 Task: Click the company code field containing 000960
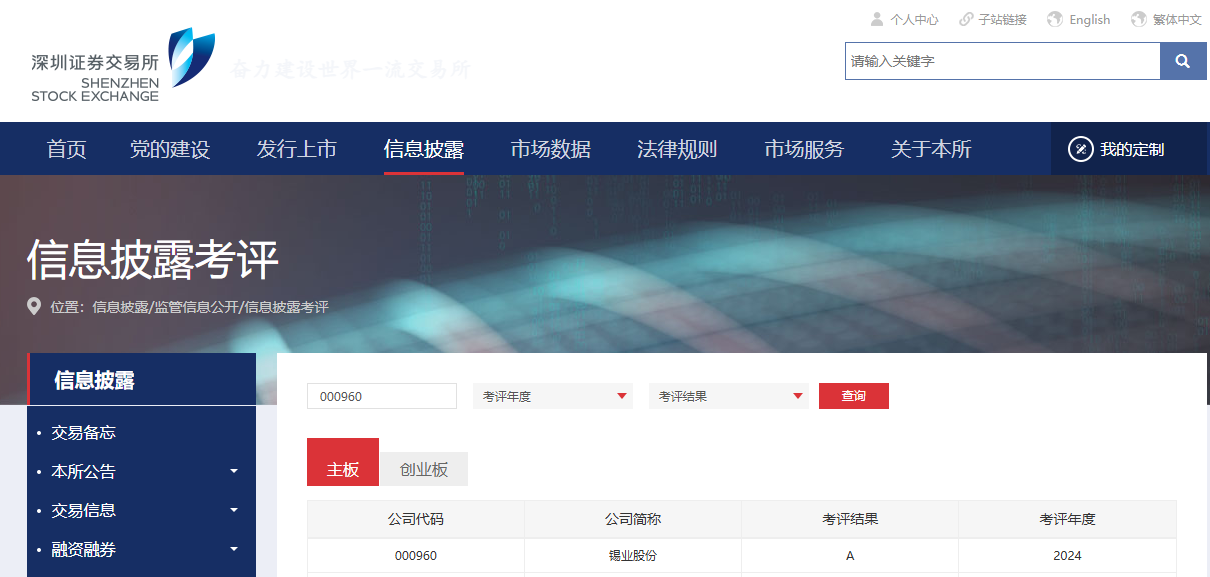[381, 396]
